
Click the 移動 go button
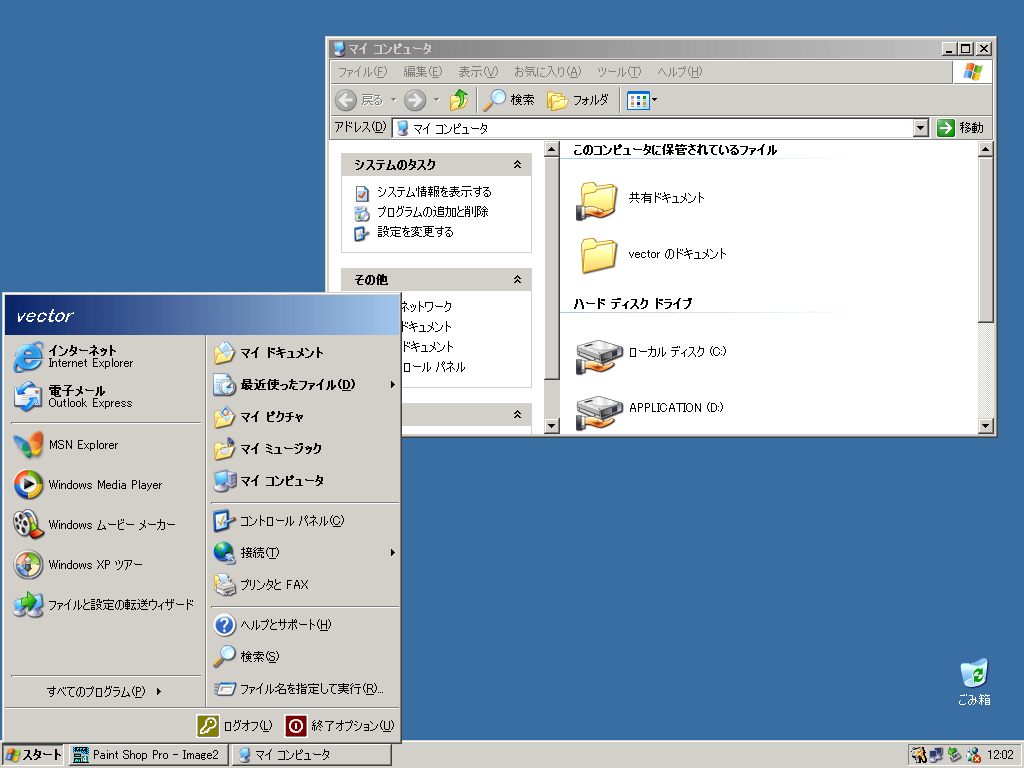(x=960, y=128)
